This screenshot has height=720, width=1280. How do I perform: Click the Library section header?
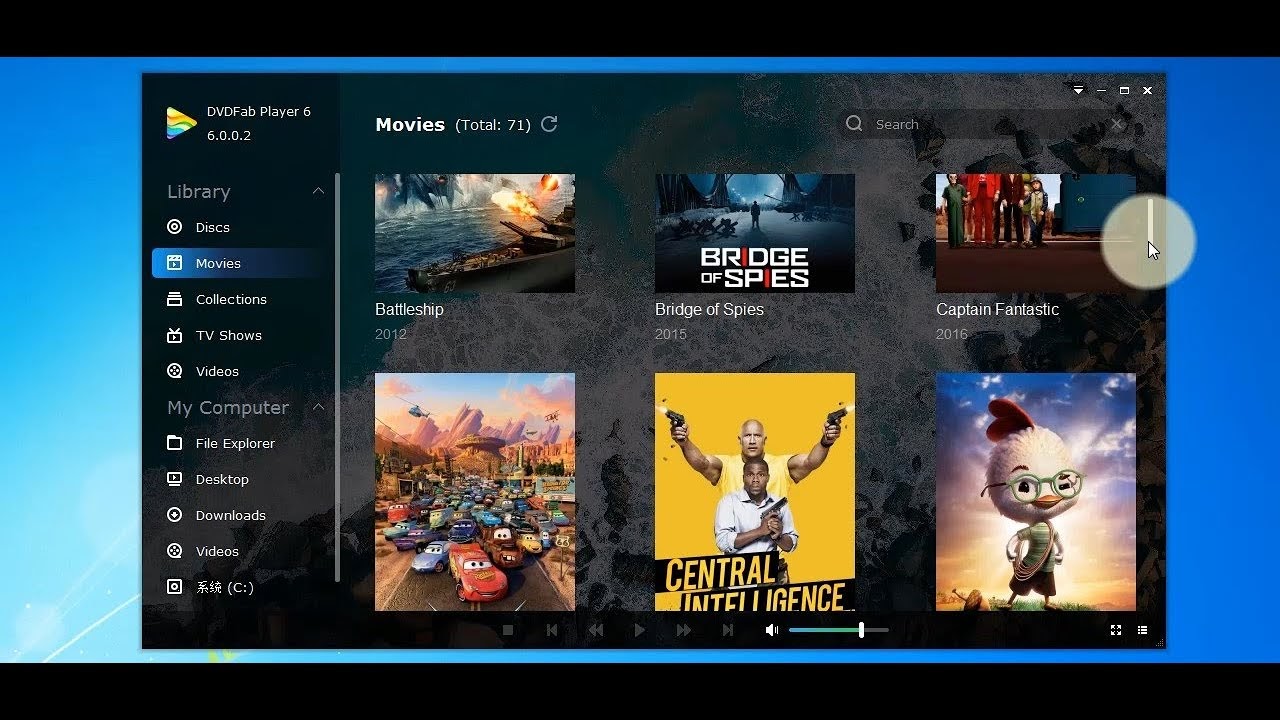(199, 191)
